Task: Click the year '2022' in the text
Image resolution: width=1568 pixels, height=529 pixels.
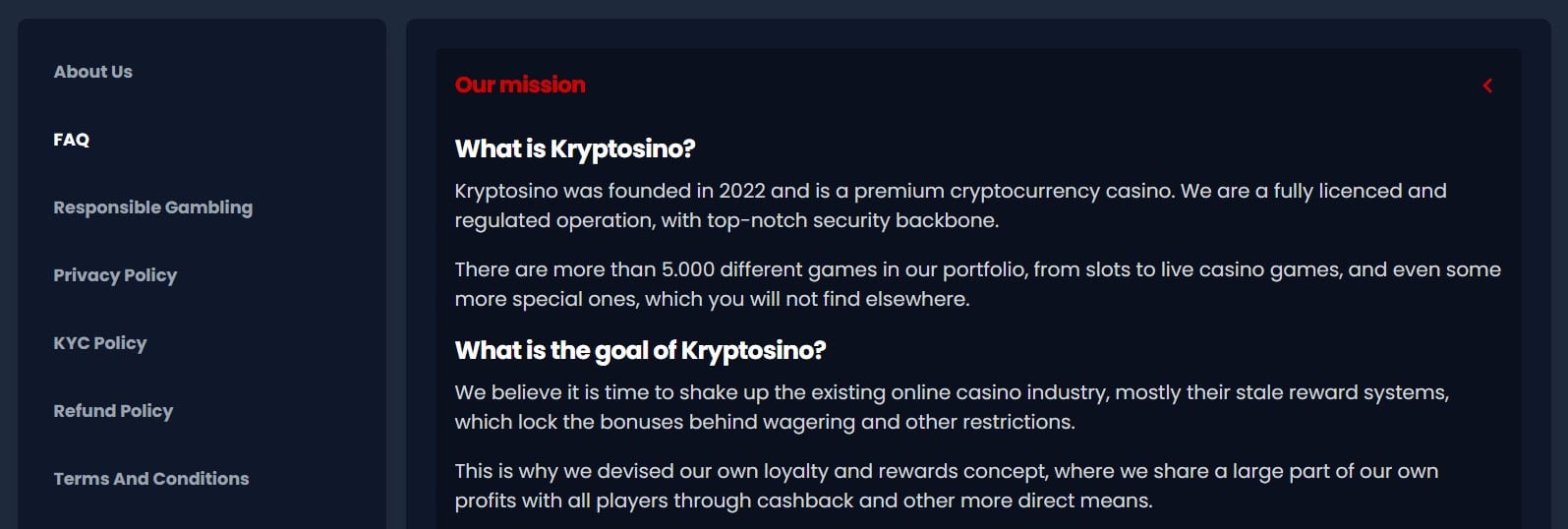Action: [741, 191]
